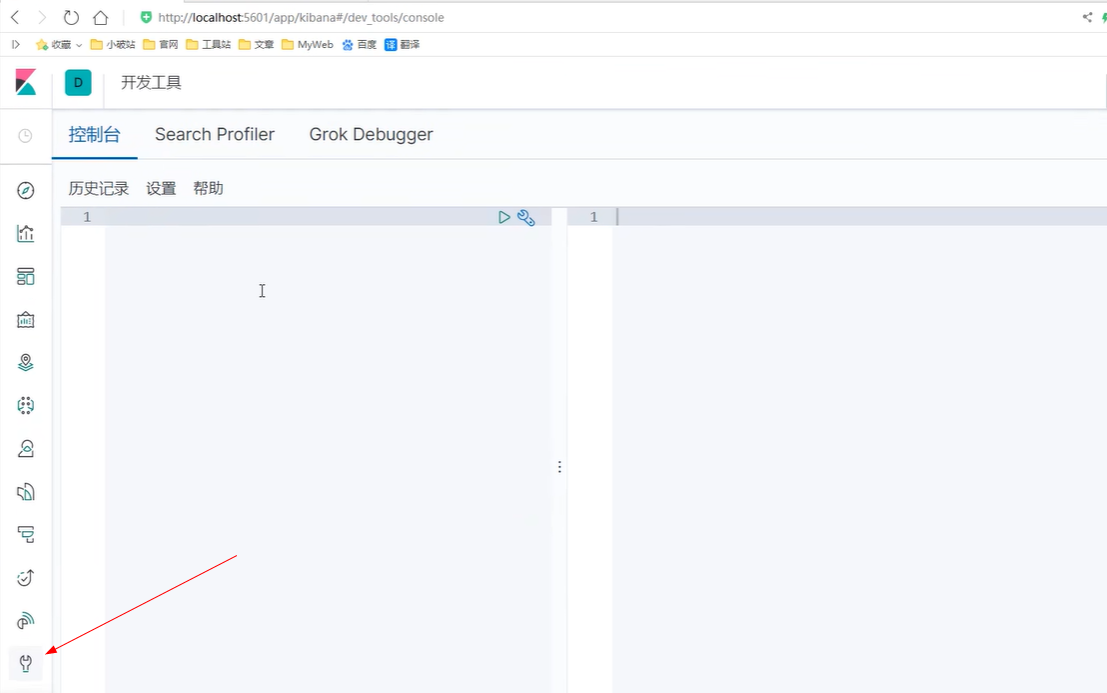Go to browser home page
The width and height of the screenshot is (1107, 693).
[100, 17]
